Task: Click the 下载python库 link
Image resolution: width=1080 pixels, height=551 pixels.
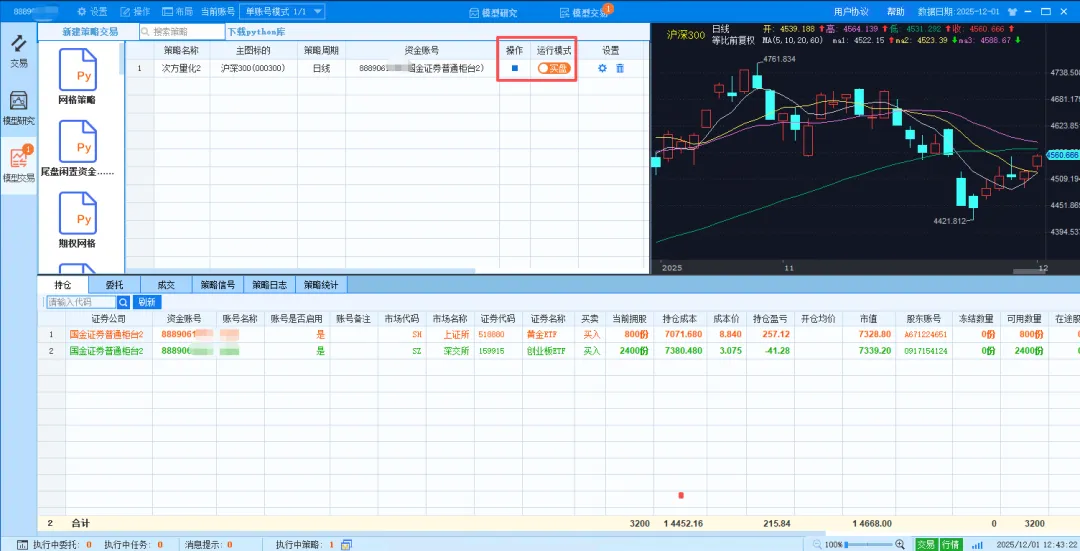Action: pos(257,32)
